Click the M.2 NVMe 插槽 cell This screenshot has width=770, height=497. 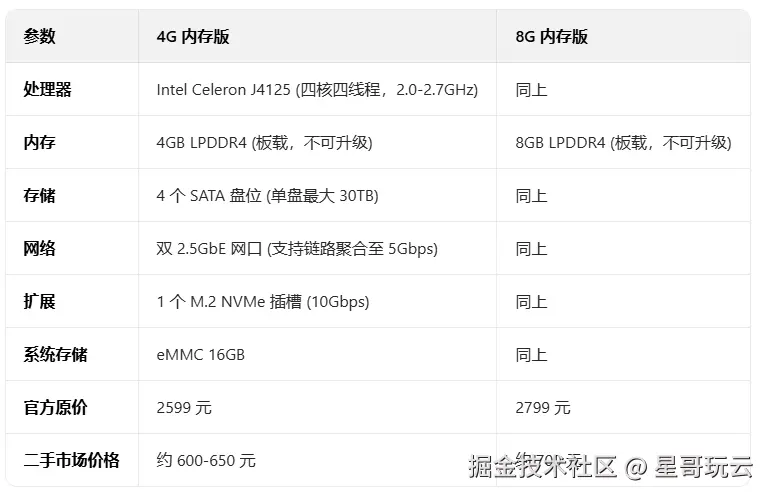tap(263, 302)
